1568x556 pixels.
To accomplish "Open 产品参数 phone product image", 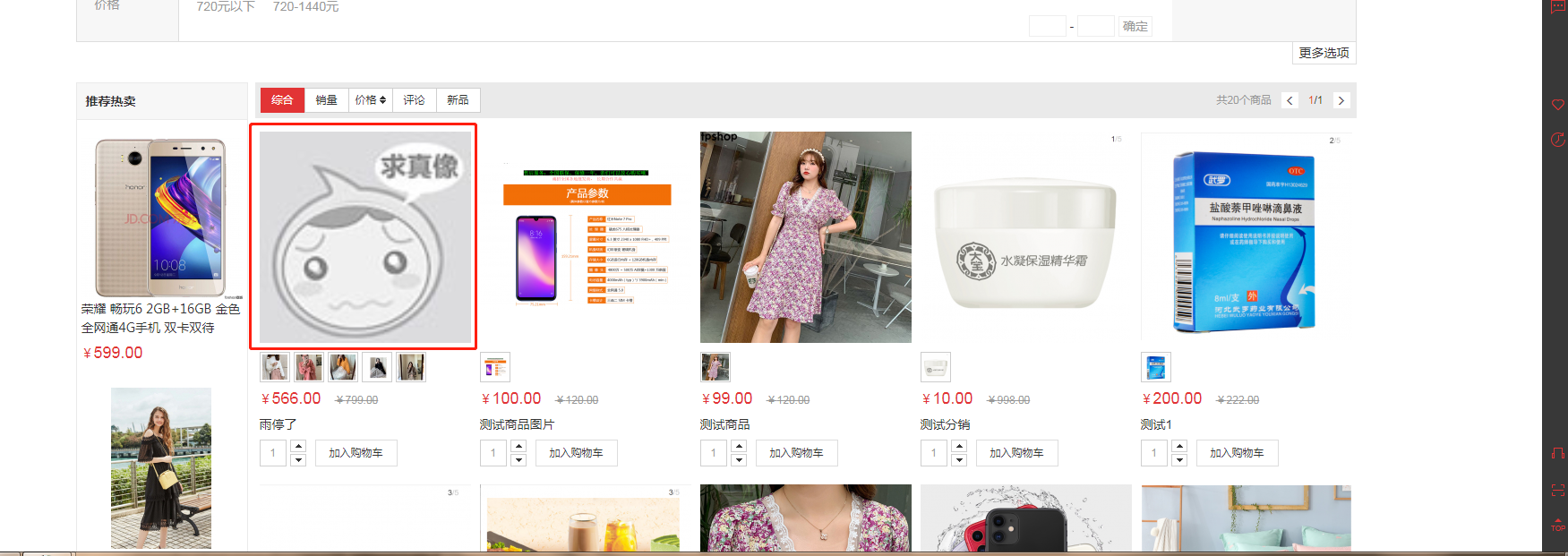I will pos(586,237).
